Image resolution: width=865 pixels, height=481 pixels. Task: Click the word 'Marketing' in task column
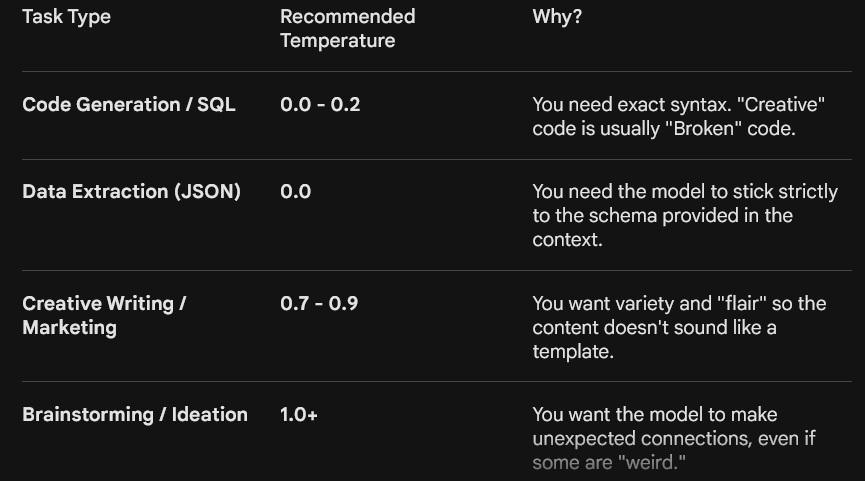tap(70, 328)
